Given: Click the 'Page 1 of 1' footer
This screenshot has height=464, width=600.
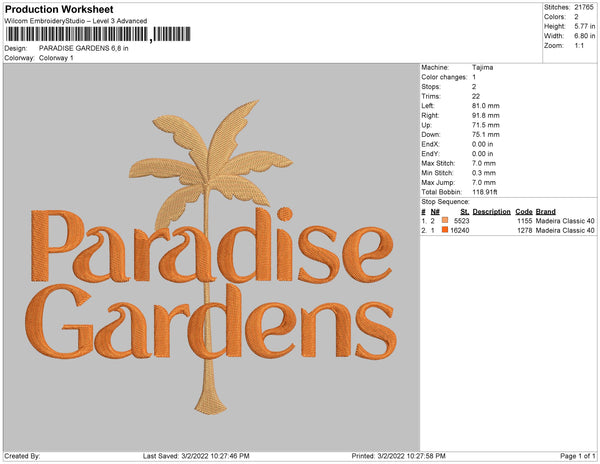Looking at the screenshot, I should pyautogui.click(x=577, y=456).
